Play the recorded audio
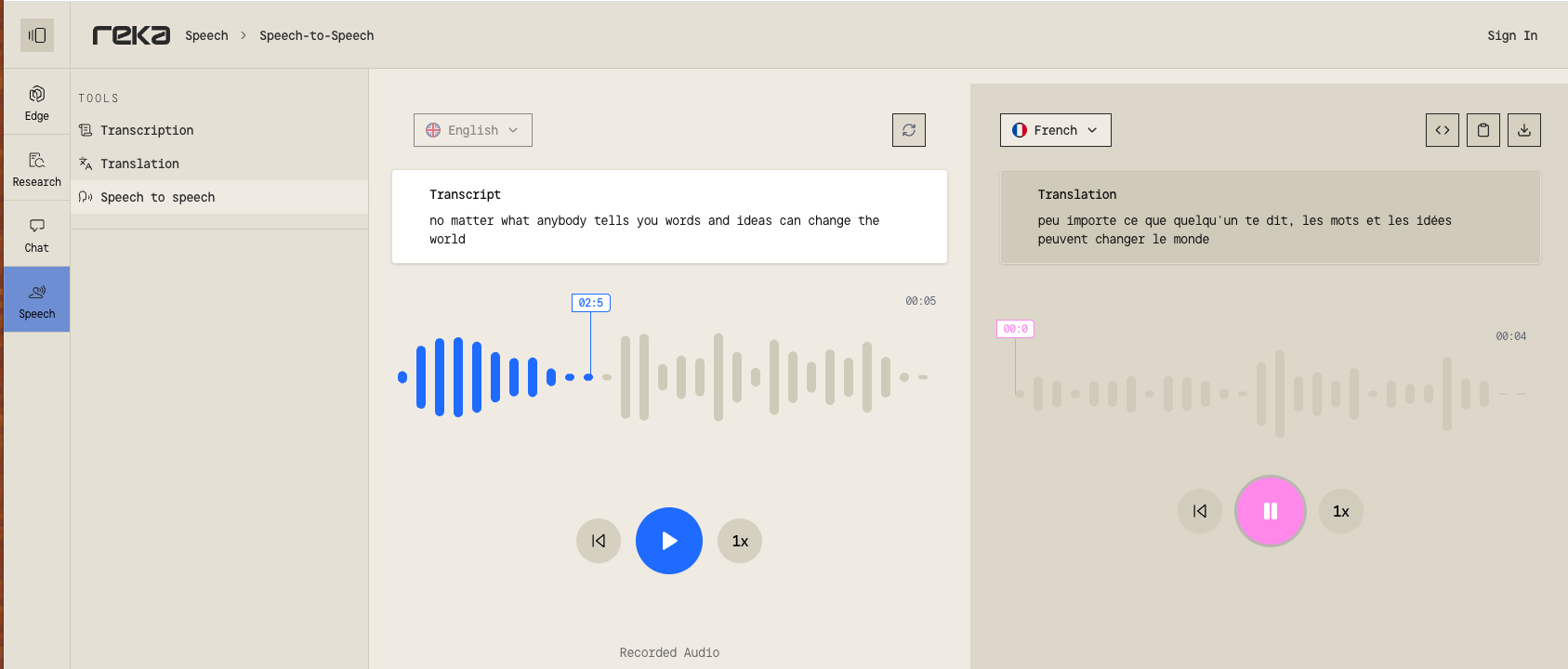1568x669 pixels. pyautogui.click(x=668, y=541)
